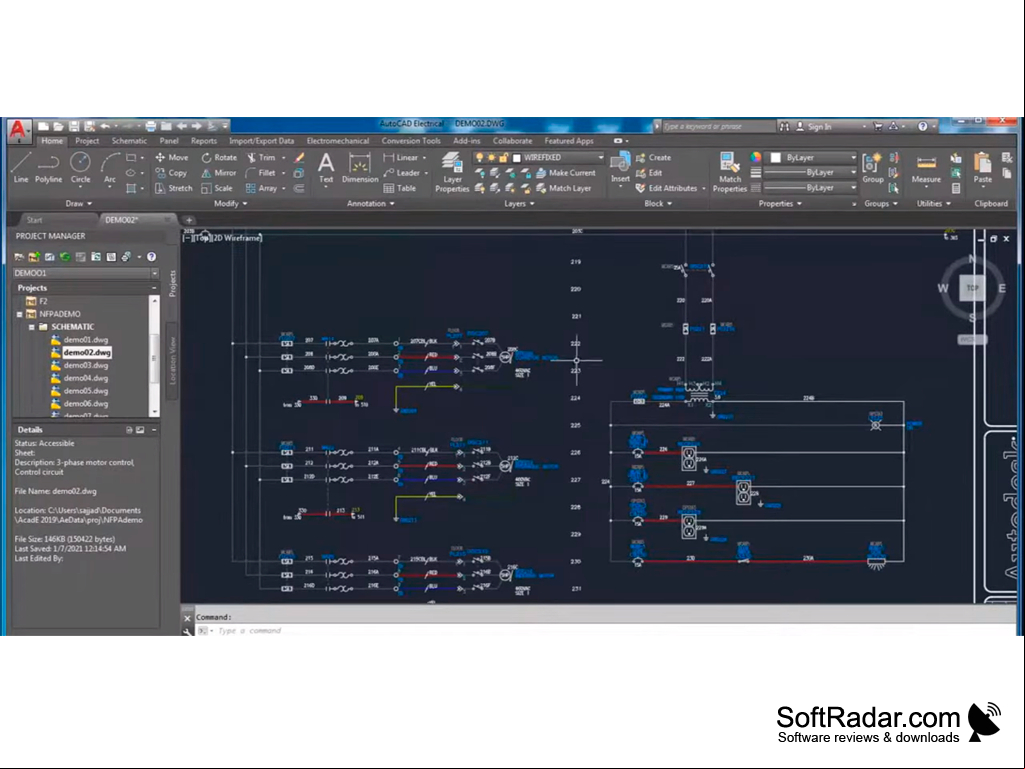Click the Scale tool
Screen dimensions: 1025x769
click(217, 188)
